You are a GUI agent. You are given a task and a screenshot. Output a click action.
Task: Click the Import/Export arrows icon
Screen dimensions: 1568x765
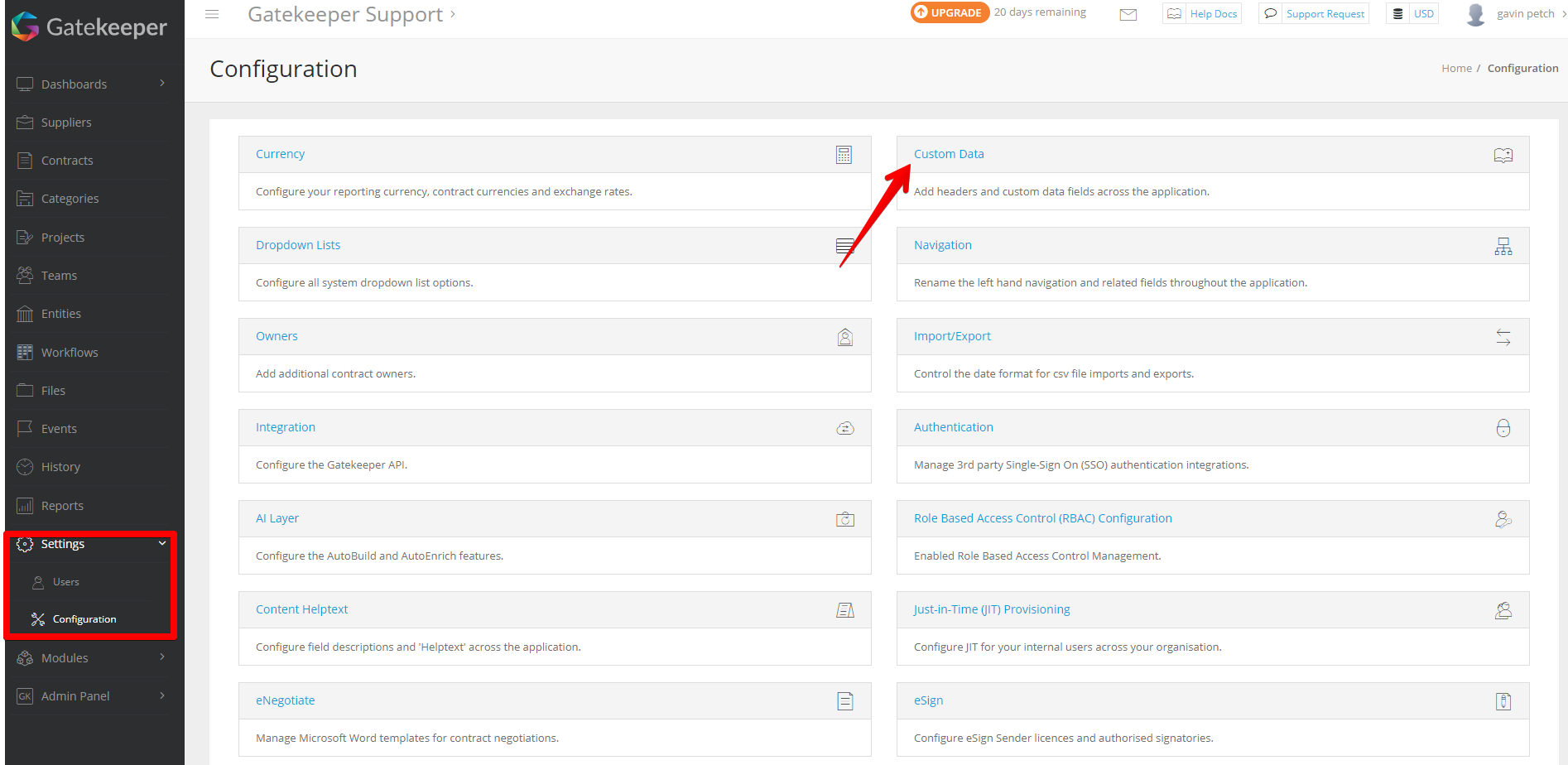pyautogui.click(x=1503, y=337)
